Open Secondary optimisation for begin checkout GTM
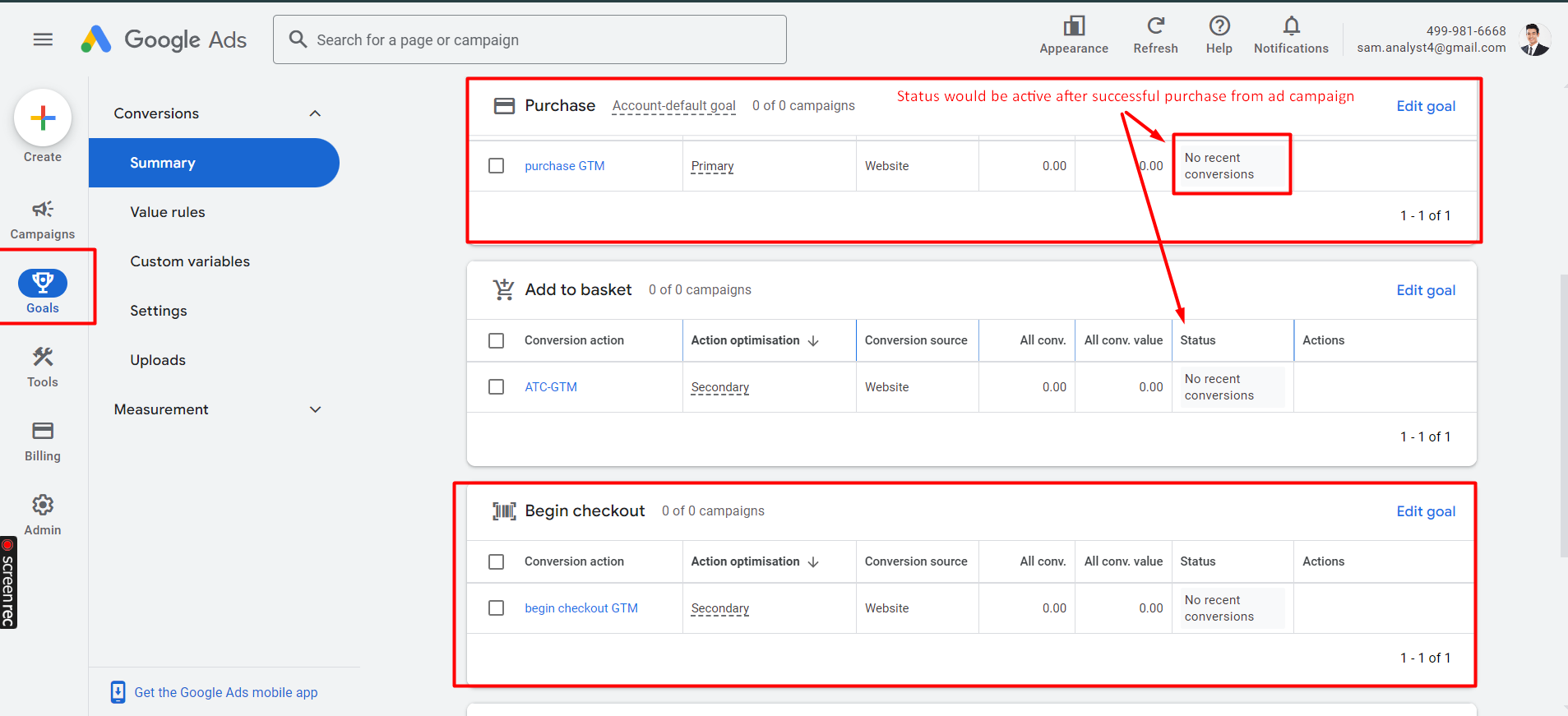1568x716 pixels. pos(720,608)
